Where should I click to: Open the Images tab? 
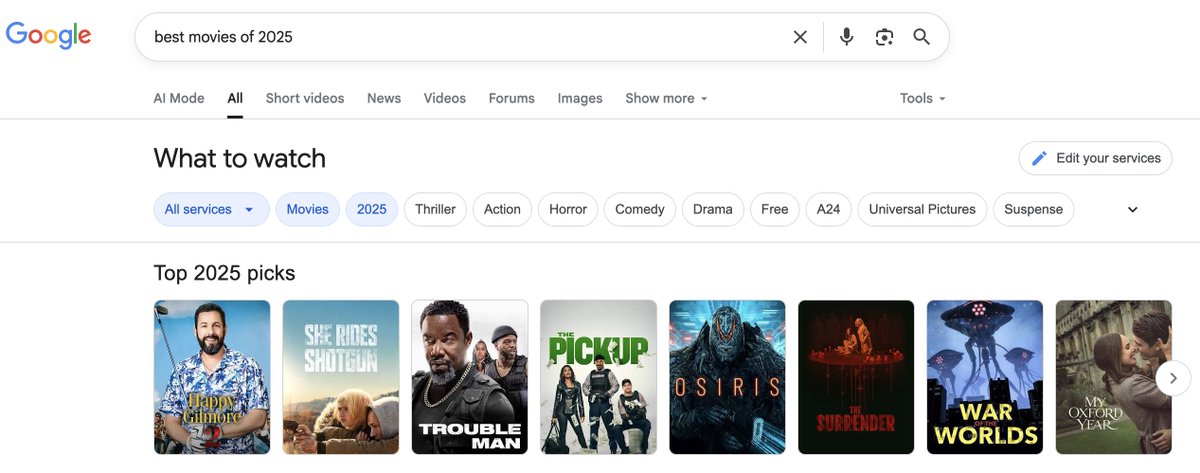coord(580,98)
